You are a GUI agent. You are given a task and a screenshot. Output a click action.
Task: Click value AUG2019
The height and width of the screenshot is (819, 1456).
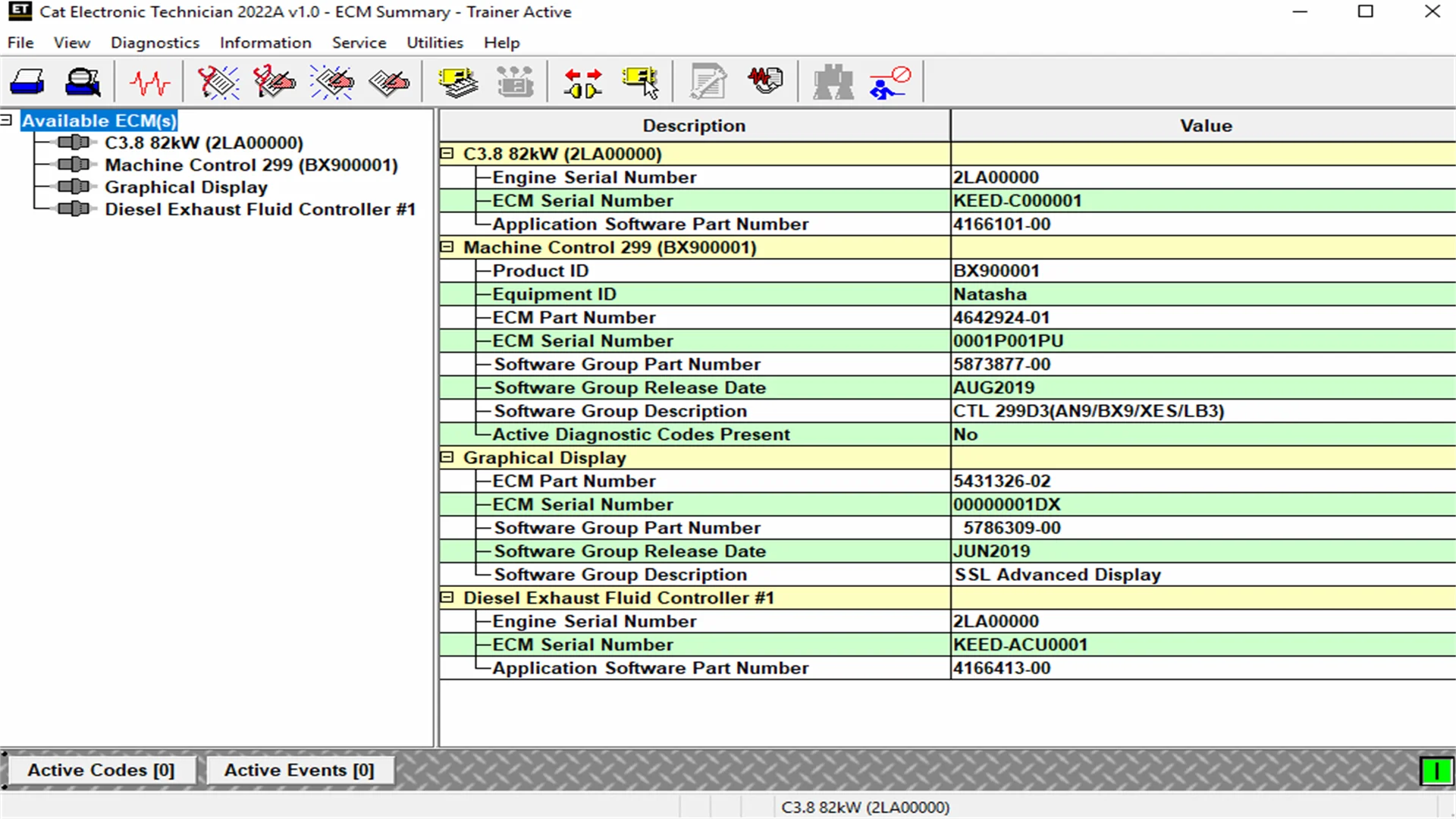(993, 388)
